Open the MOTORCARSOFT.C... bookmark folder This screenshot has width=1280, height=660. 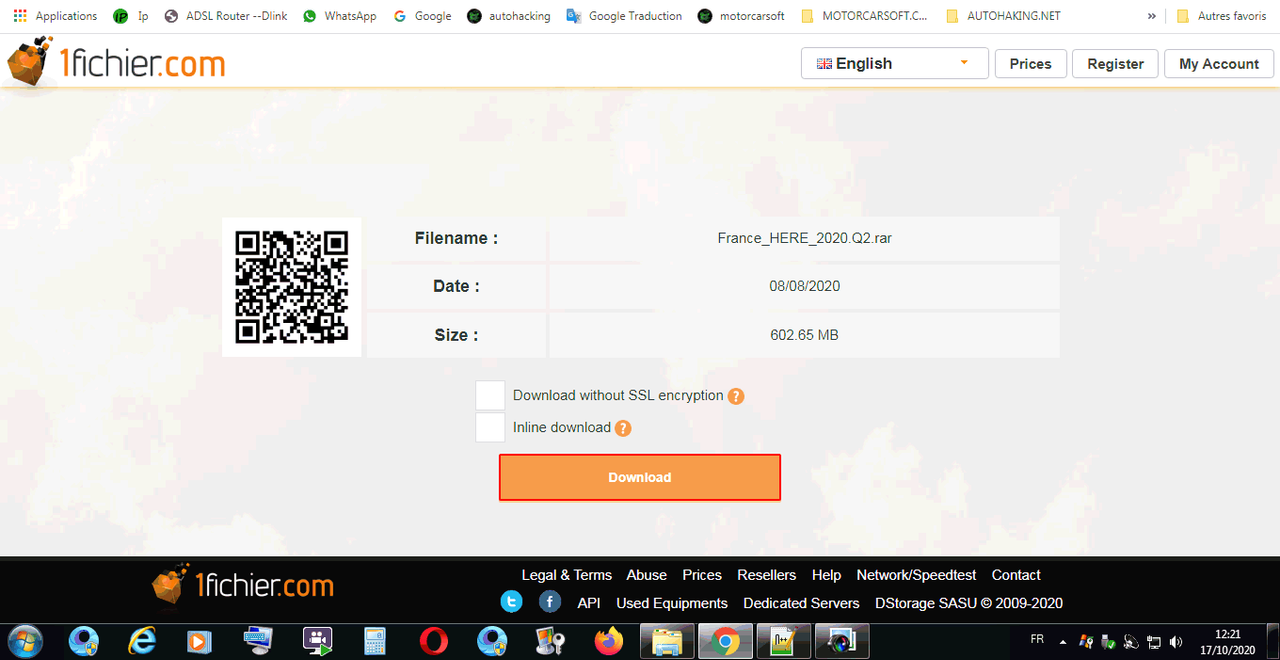coord(864,16)
